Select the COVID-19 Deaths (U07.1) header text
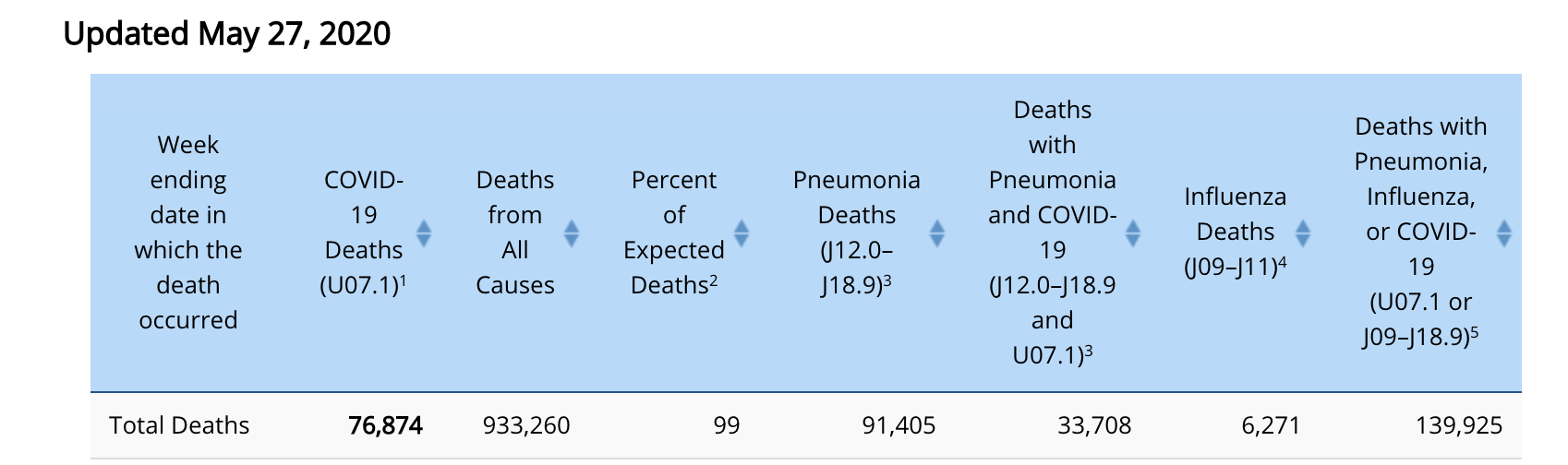 click(364, 232)
